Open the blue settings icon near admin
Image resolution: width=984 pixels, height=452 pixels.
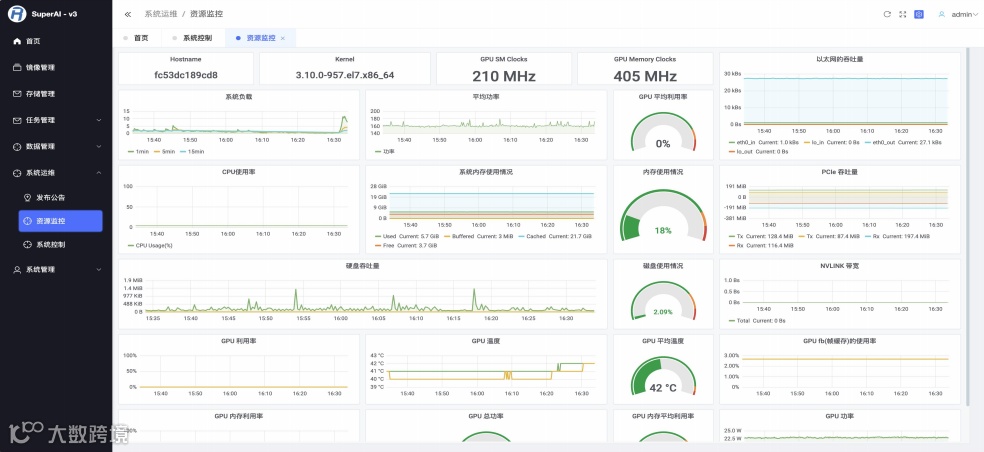coord(919,14)
